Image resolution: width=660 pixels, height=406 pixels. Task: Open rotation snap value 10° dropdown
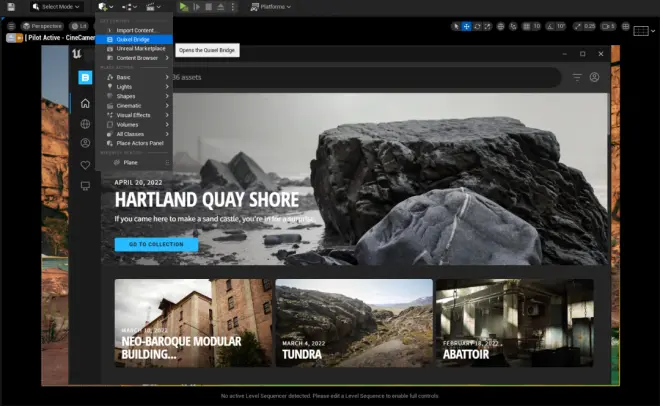click(561, 27)
